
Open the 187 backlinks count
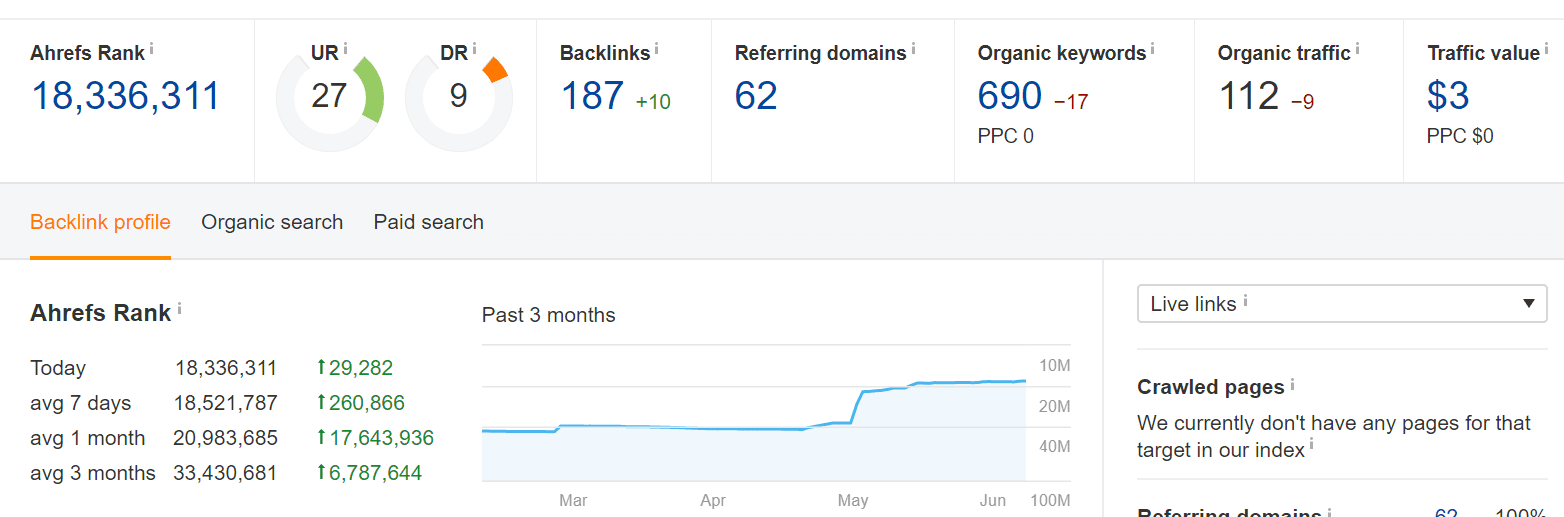click(592, 96)
